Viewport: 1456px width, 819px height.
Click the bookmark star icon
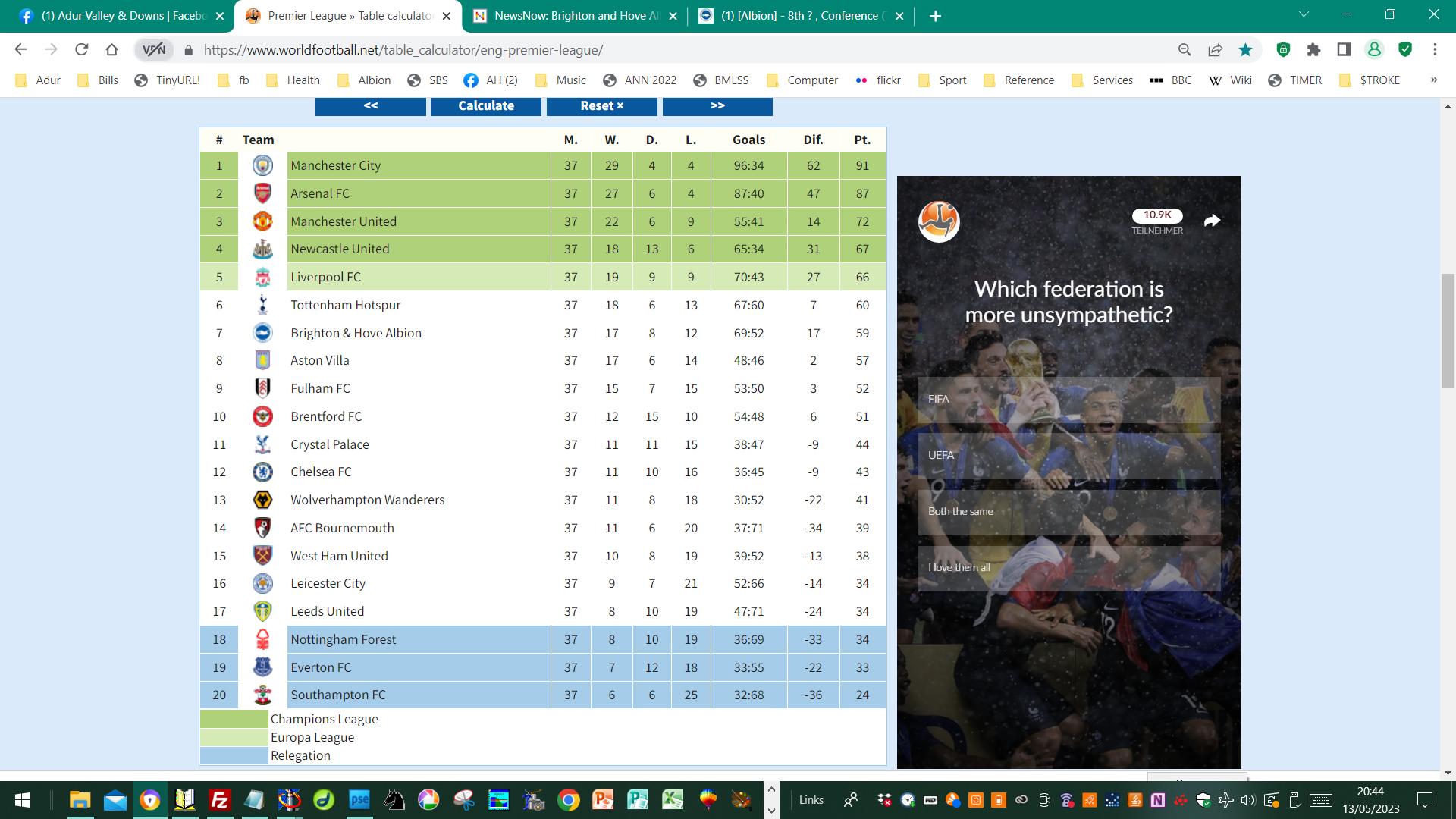(x=1245, y=50)
